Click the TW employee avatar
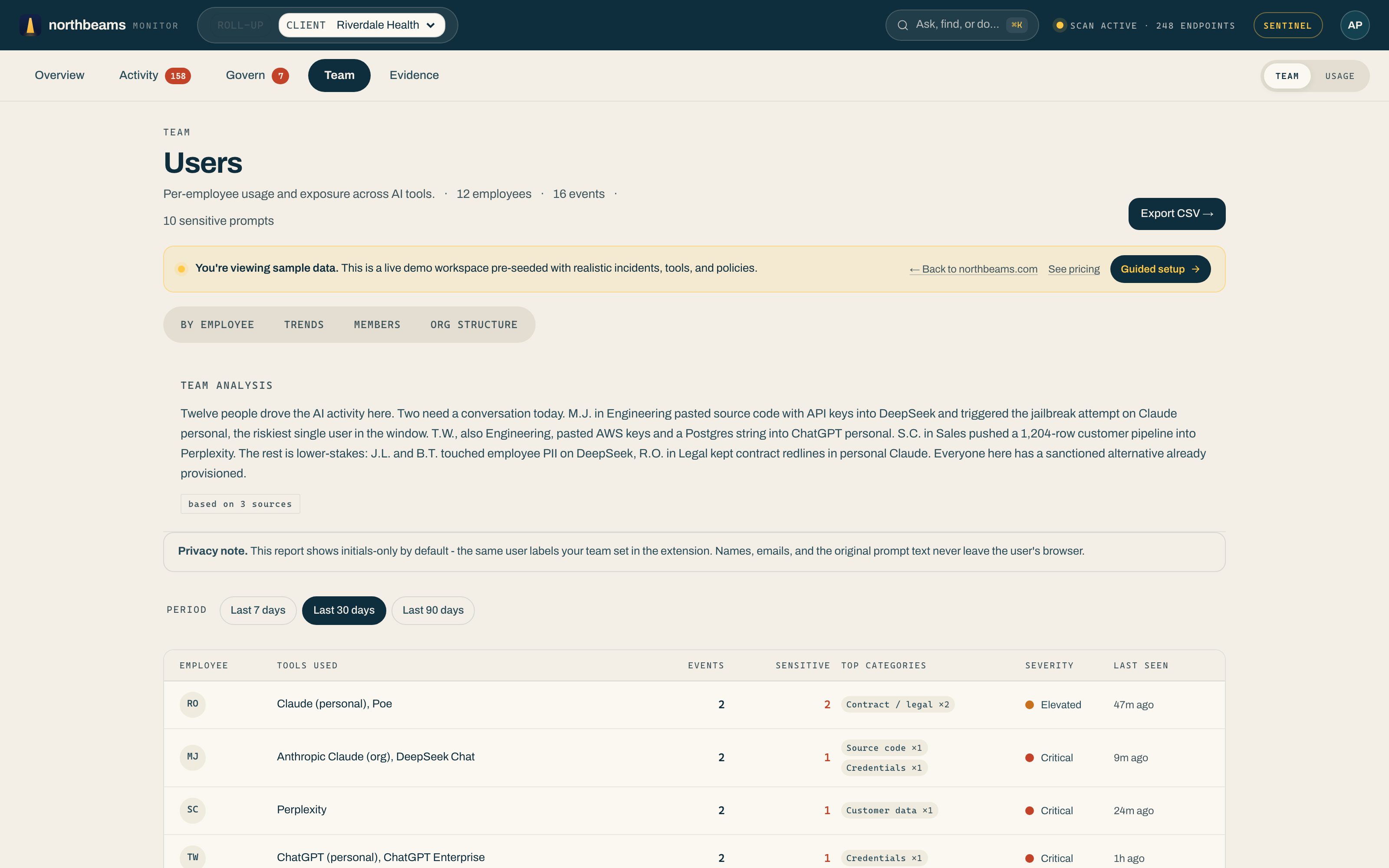Viewport: 1389px width, 868px height. pos(192,858)
